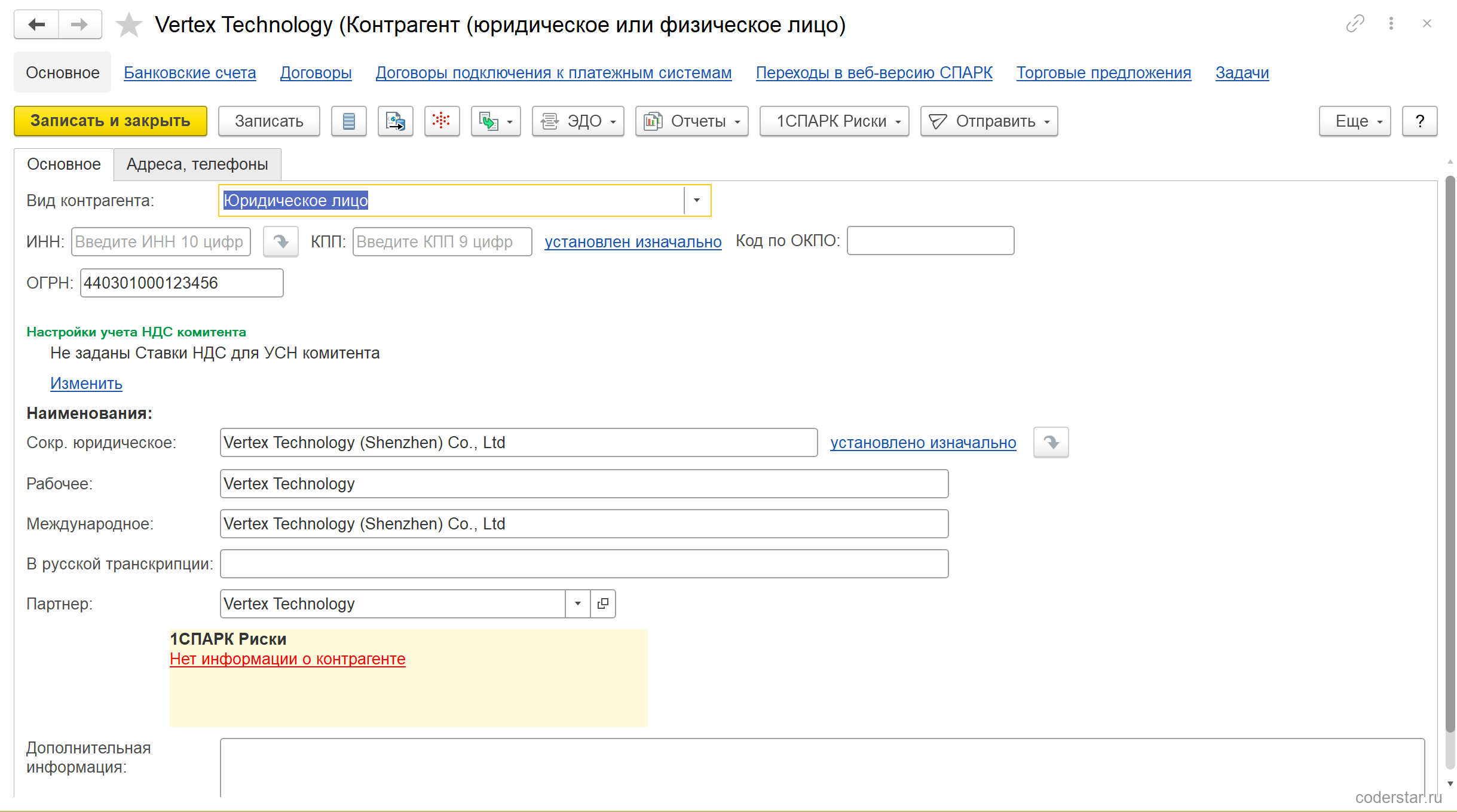
Task: Add Vertex Technology to favorites with star
Action: coord(128,25)
